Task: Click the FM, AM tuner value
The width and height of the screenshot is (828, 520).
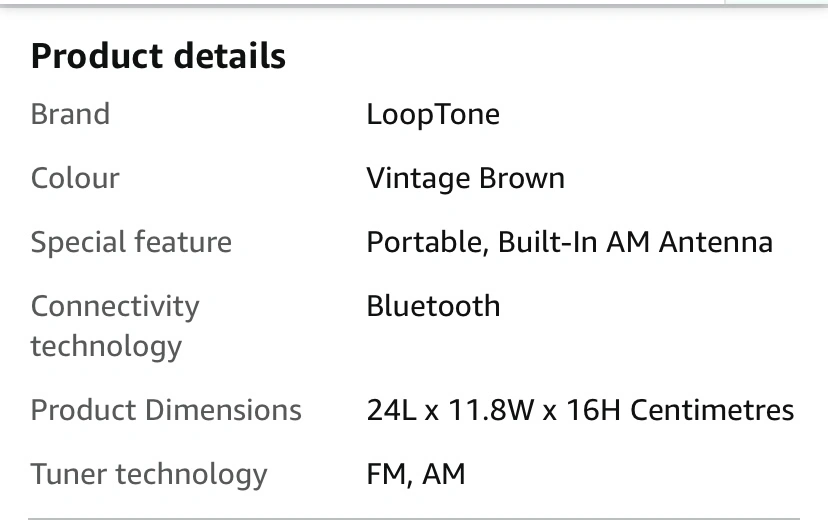Action: click(416, 474)
